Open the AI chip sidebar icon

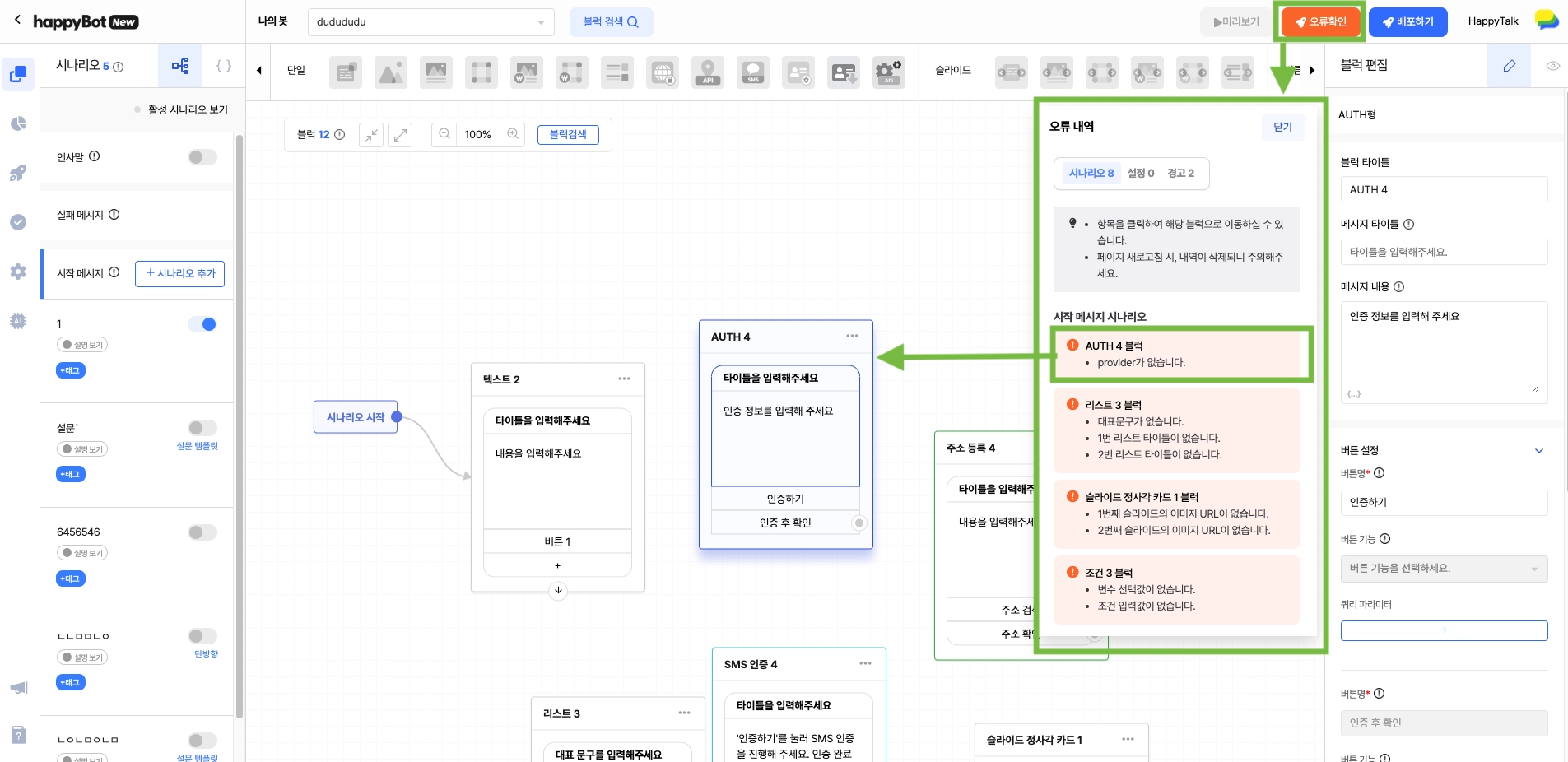coord(18,321)
